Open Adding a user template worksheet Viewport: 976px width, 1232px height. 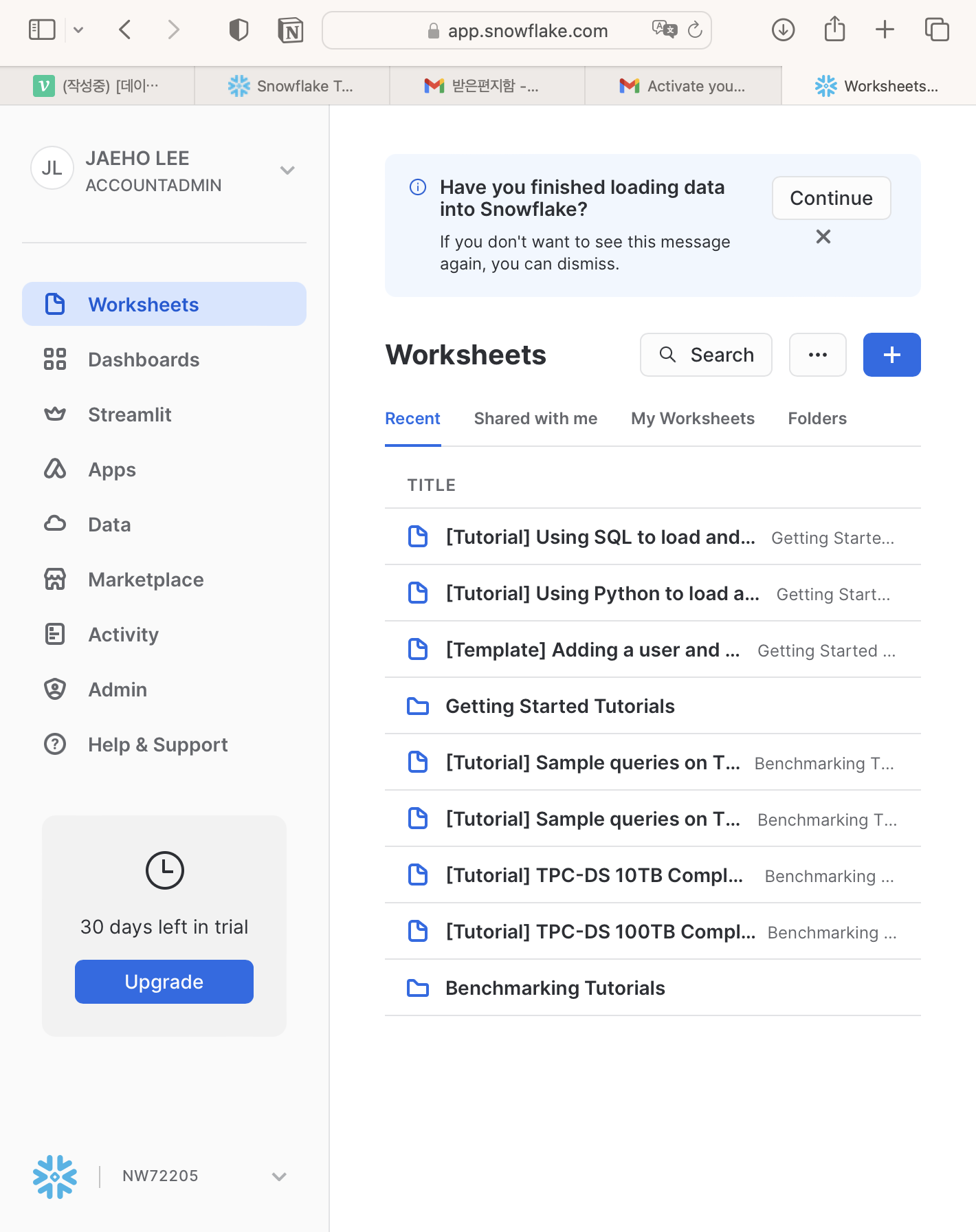653,650
